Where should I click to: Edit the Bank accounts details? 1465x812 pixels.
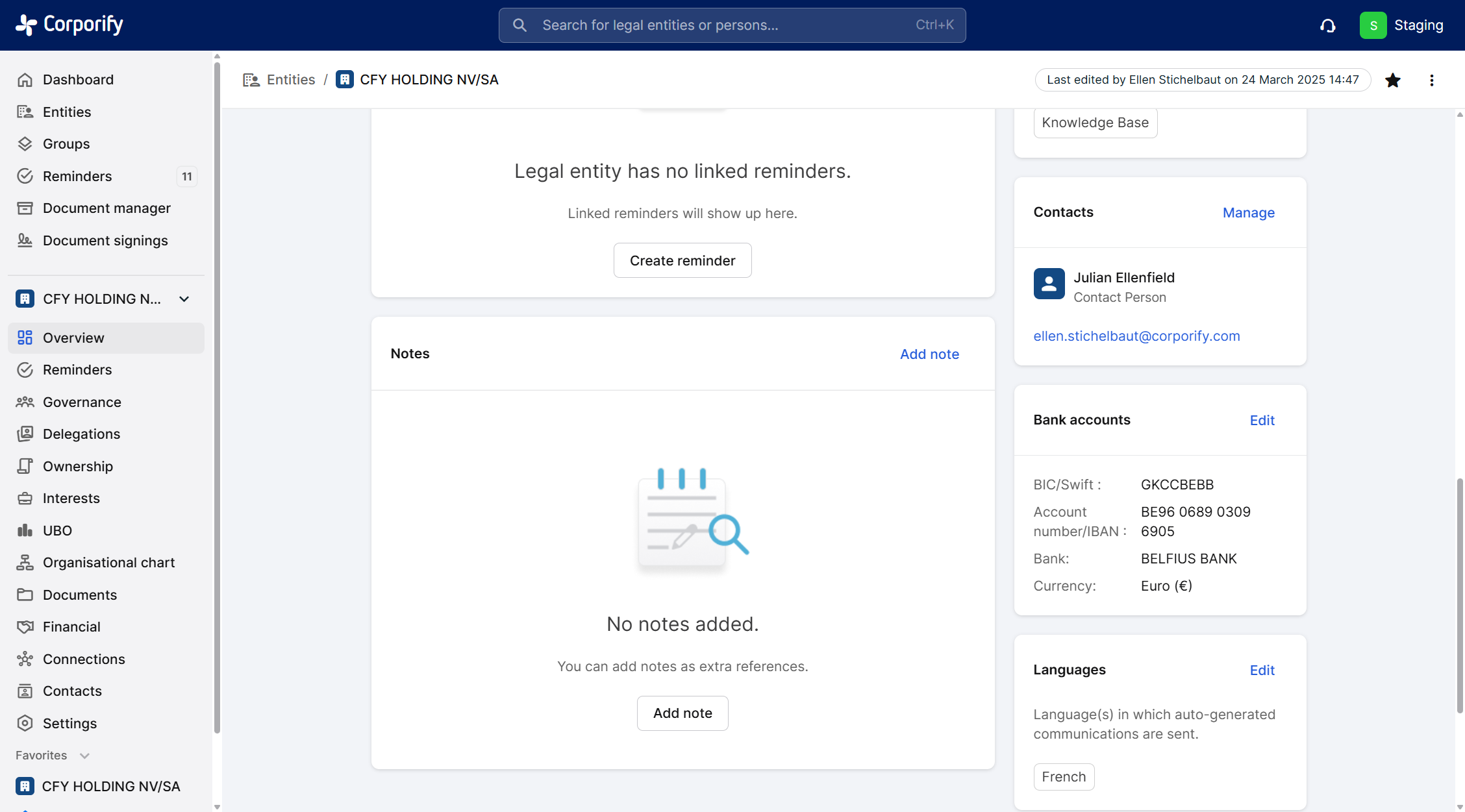click(x=1262, y=420)
